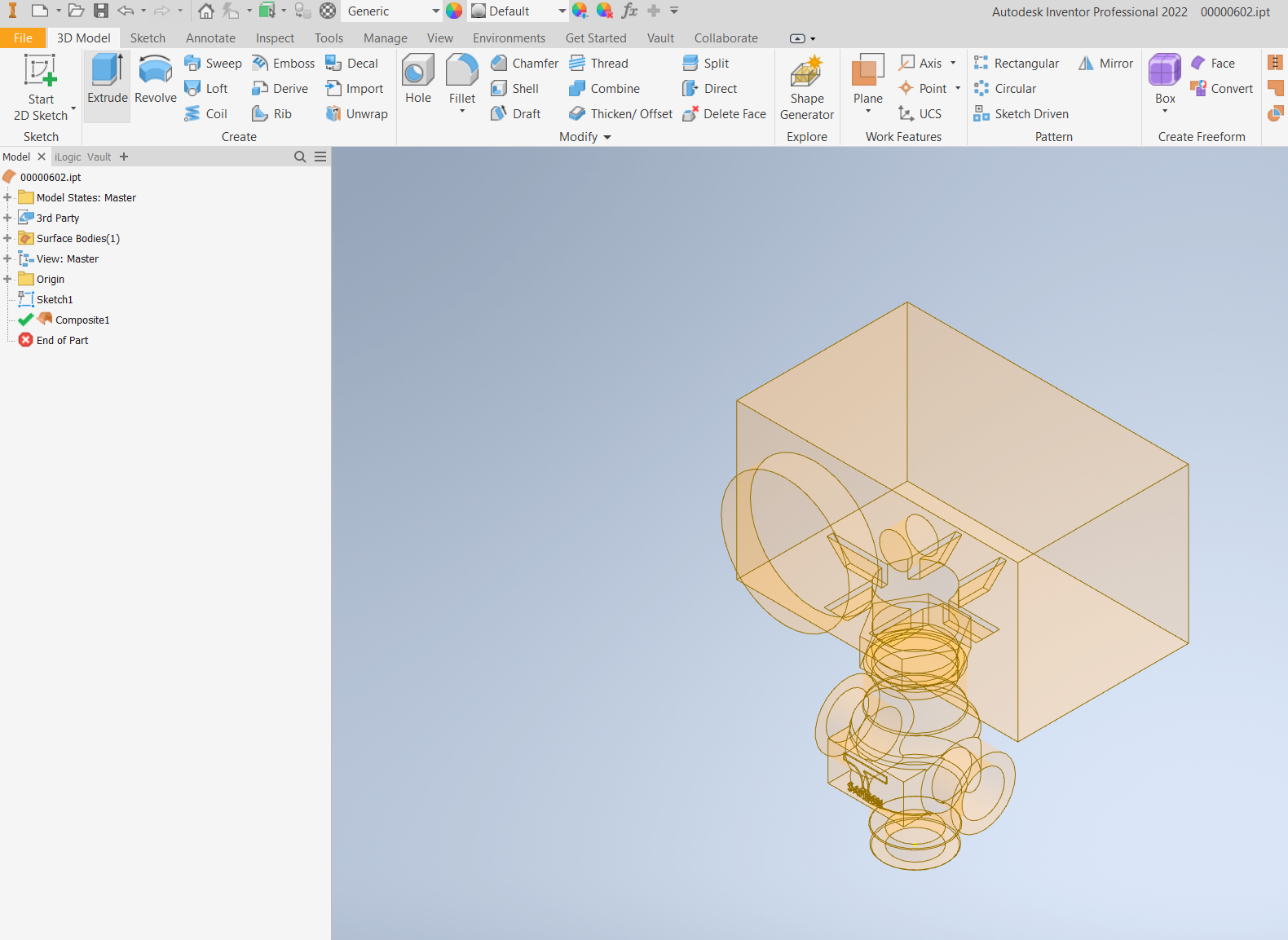
Task: Open the File menu
Action: pos(23,38)
